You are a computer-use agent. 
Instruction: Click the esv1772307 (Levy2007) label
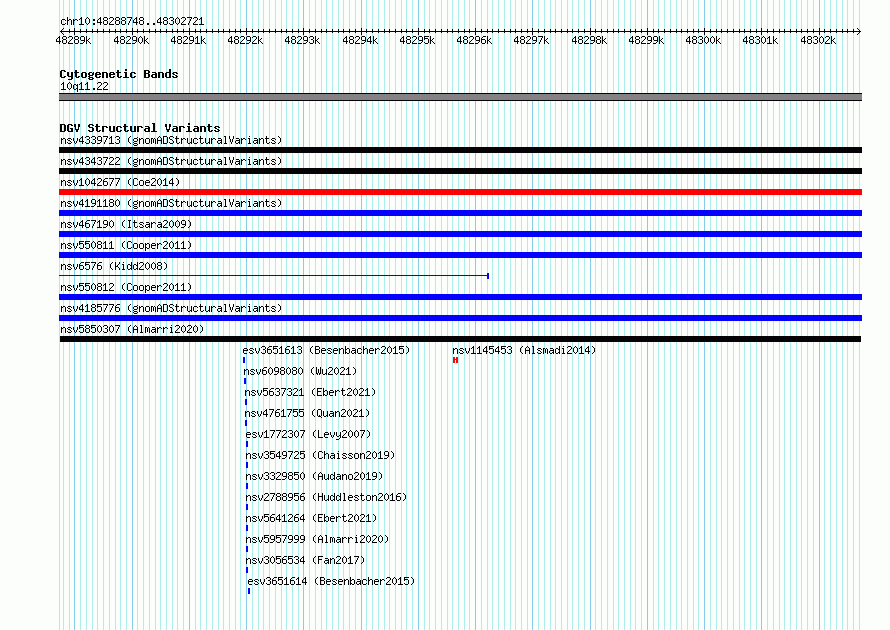tap(308, 434)
